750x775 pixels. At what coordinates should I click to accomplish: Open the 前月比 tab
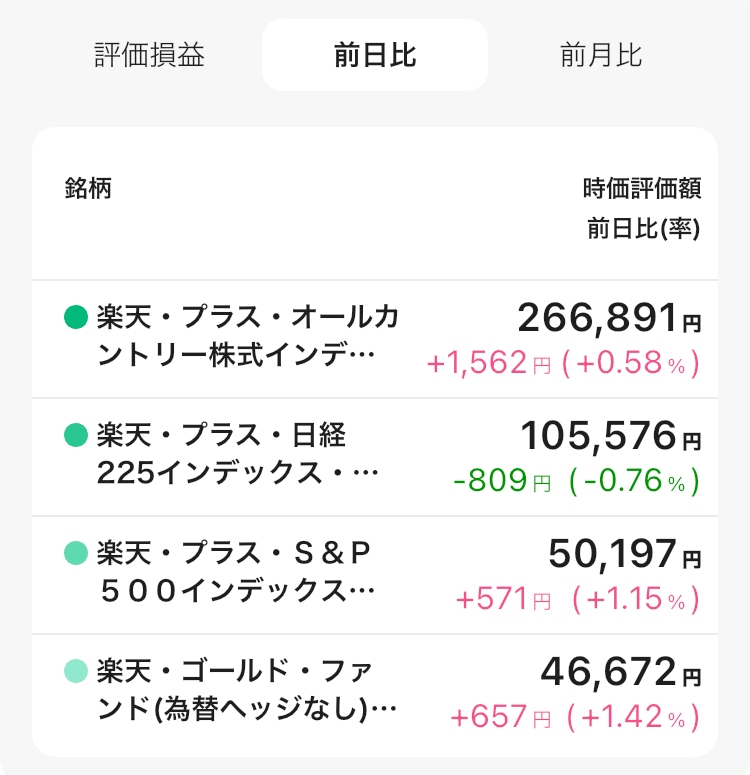601,55
